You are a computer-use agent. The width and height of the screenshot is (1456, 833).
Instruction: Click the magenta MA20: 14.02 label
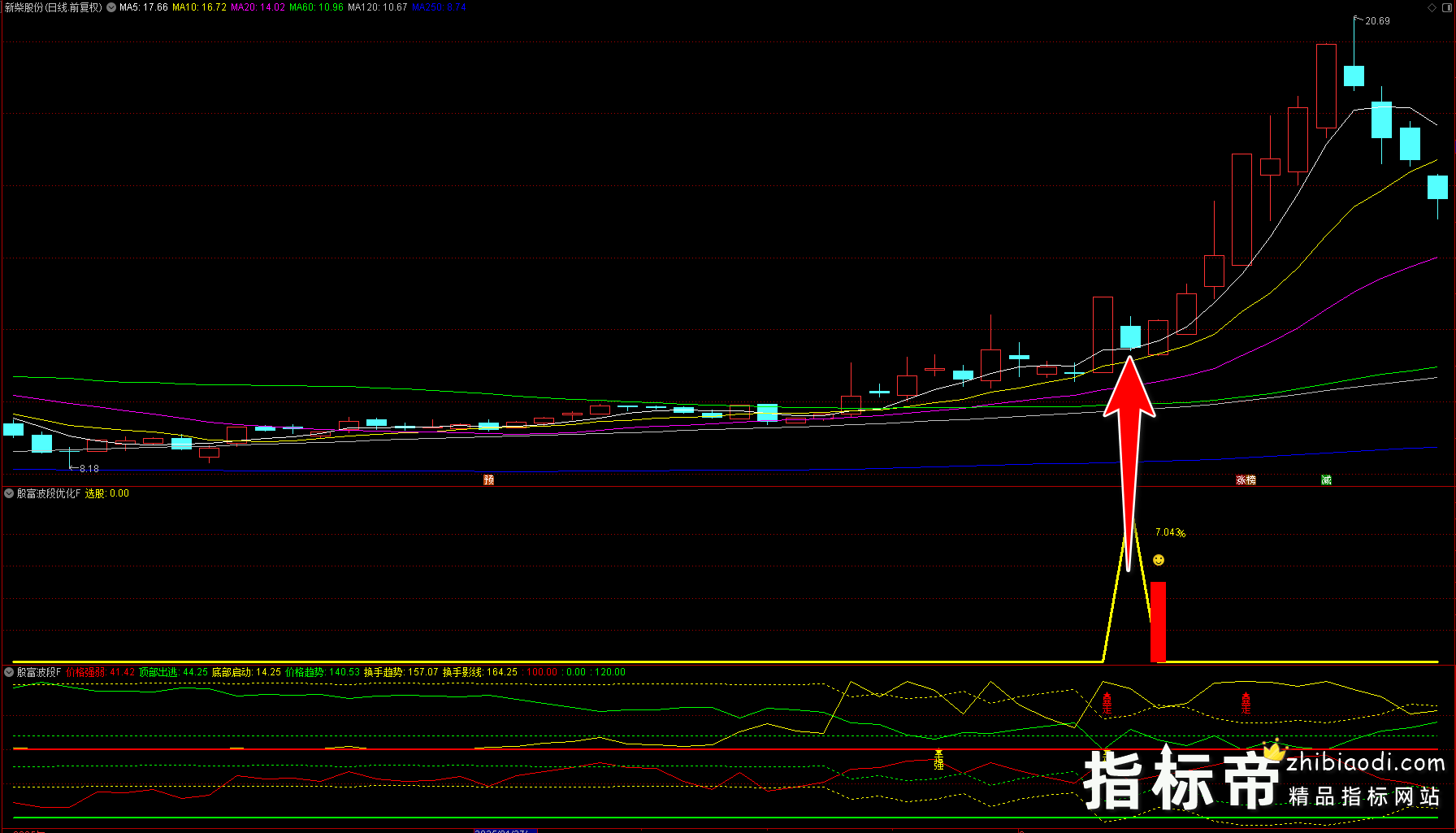click(x=258, y=7)
